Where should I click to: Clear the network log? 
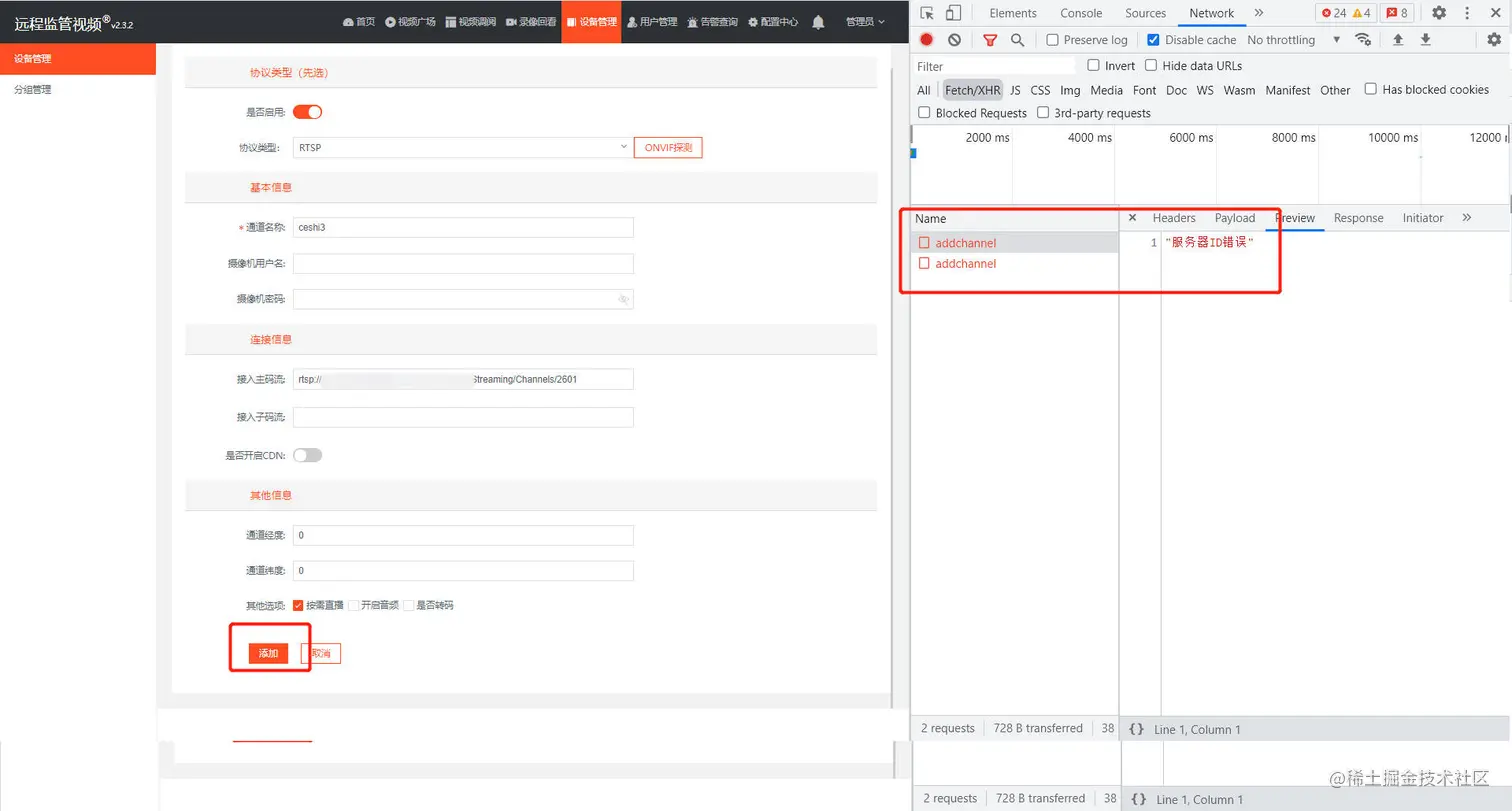pyautogui.click(x=954, y=40)
